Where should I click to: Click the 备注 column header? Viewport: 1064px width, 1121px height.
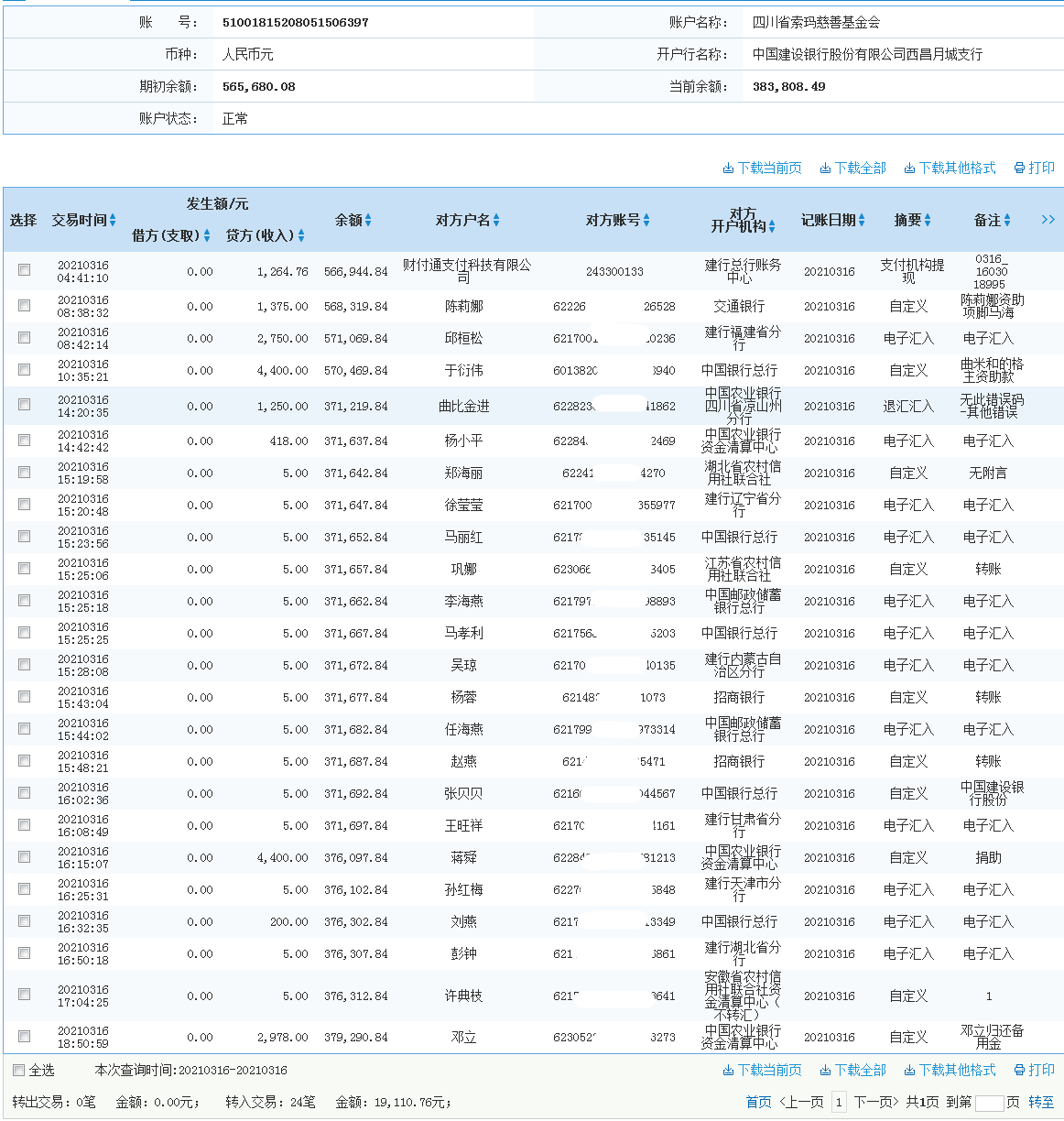987,221
